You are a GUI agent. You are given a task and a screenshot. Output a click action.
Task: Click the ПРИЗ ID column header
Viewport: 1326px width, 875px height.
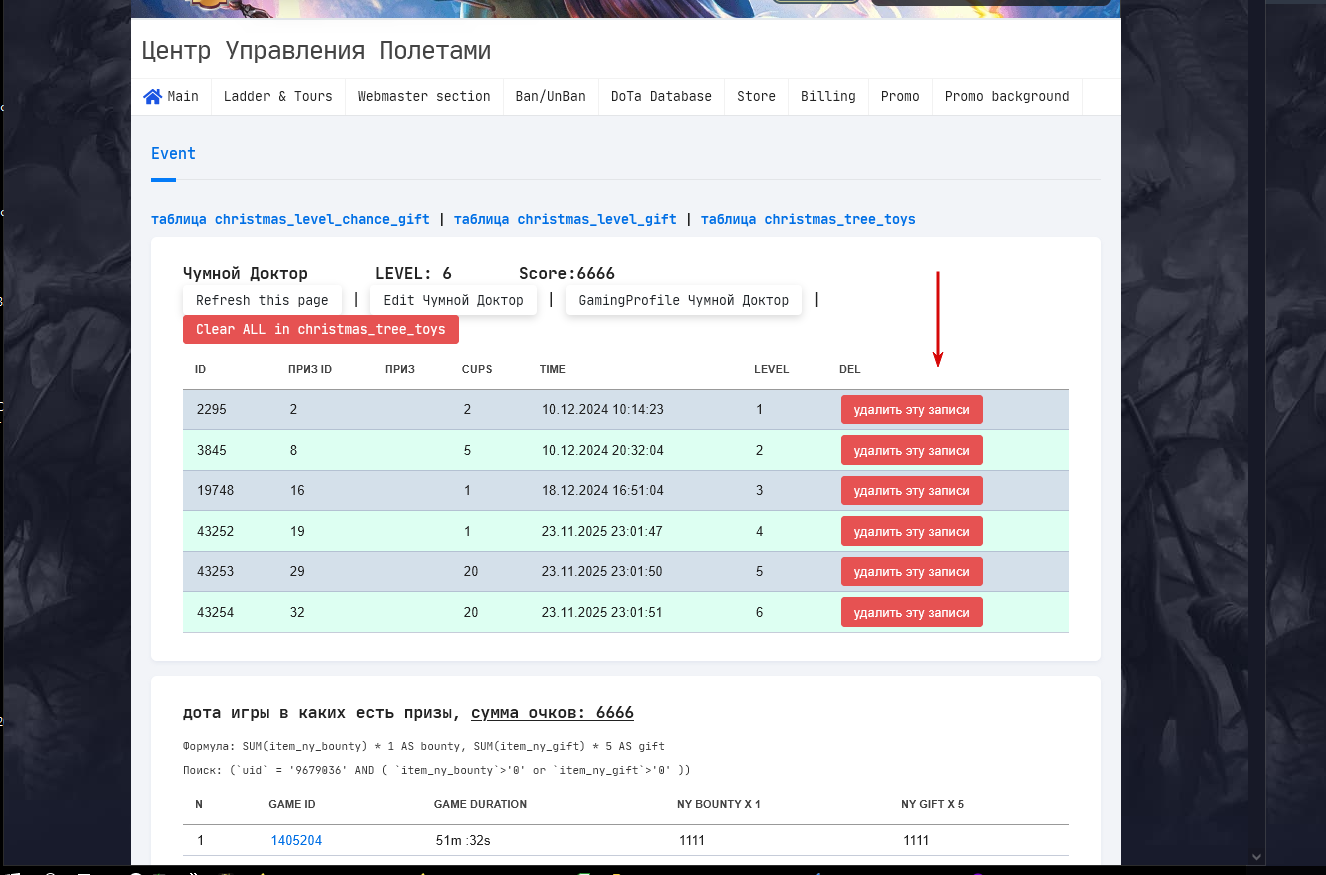(310, 370)
